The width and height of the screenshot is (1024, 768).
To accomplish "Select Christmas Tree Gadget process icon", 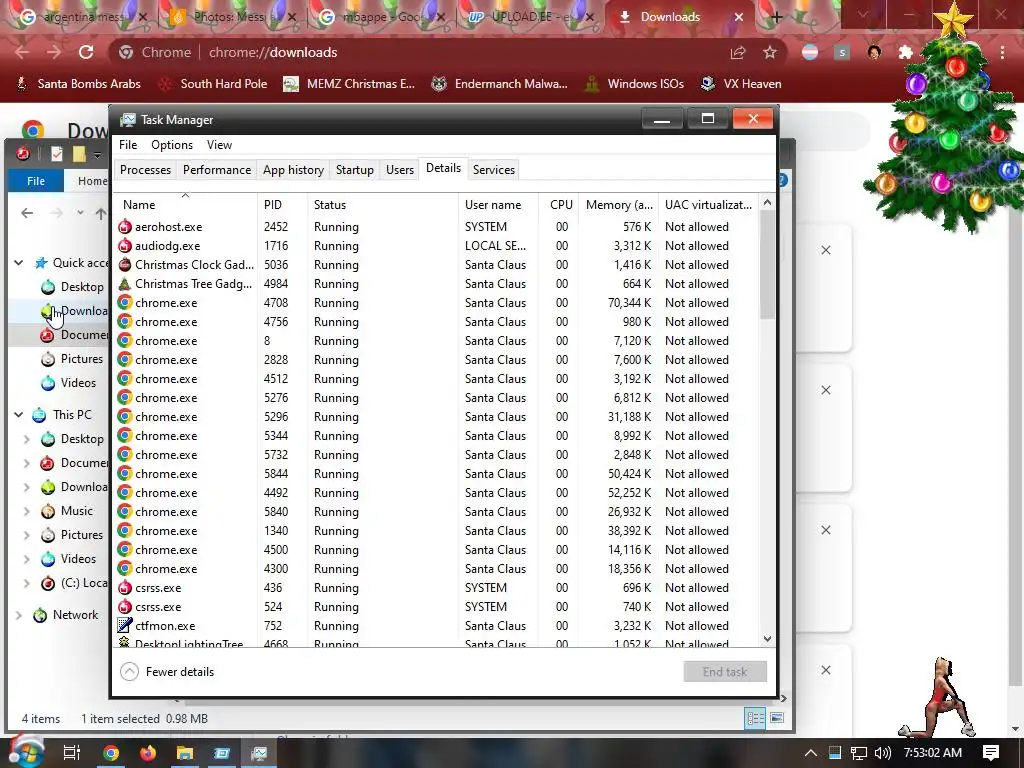I will (124, 283).
